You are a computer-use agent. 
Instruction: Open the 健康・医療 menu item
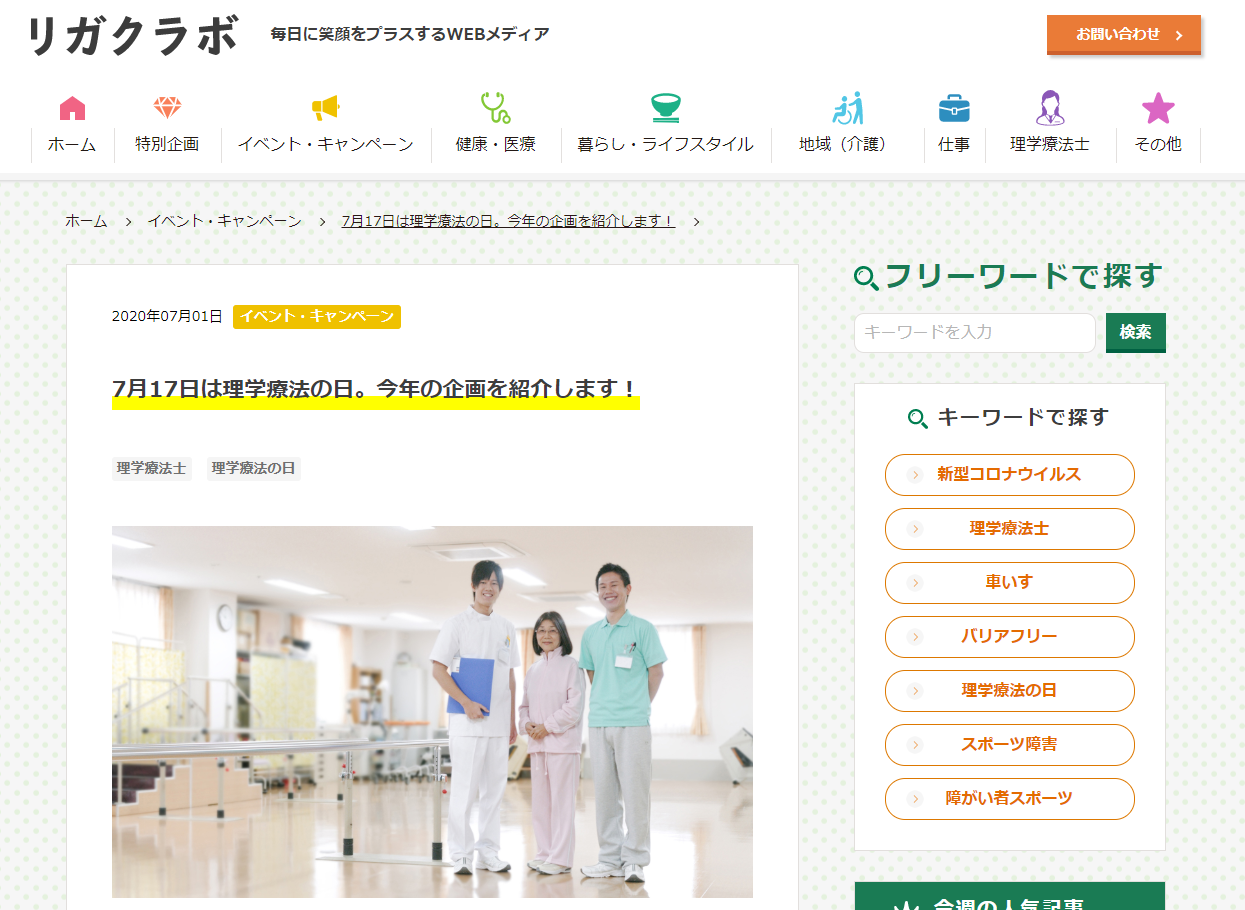click(x=496, y=144)
